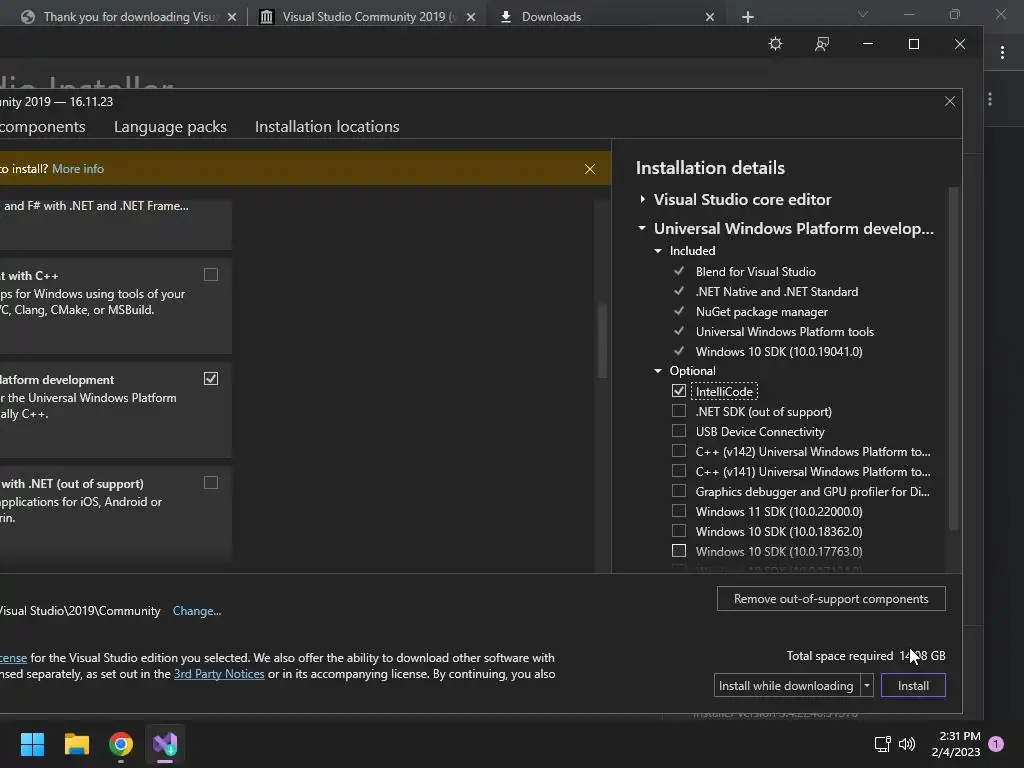Click the feedback icon in installer title bar

tap(822, 44)
